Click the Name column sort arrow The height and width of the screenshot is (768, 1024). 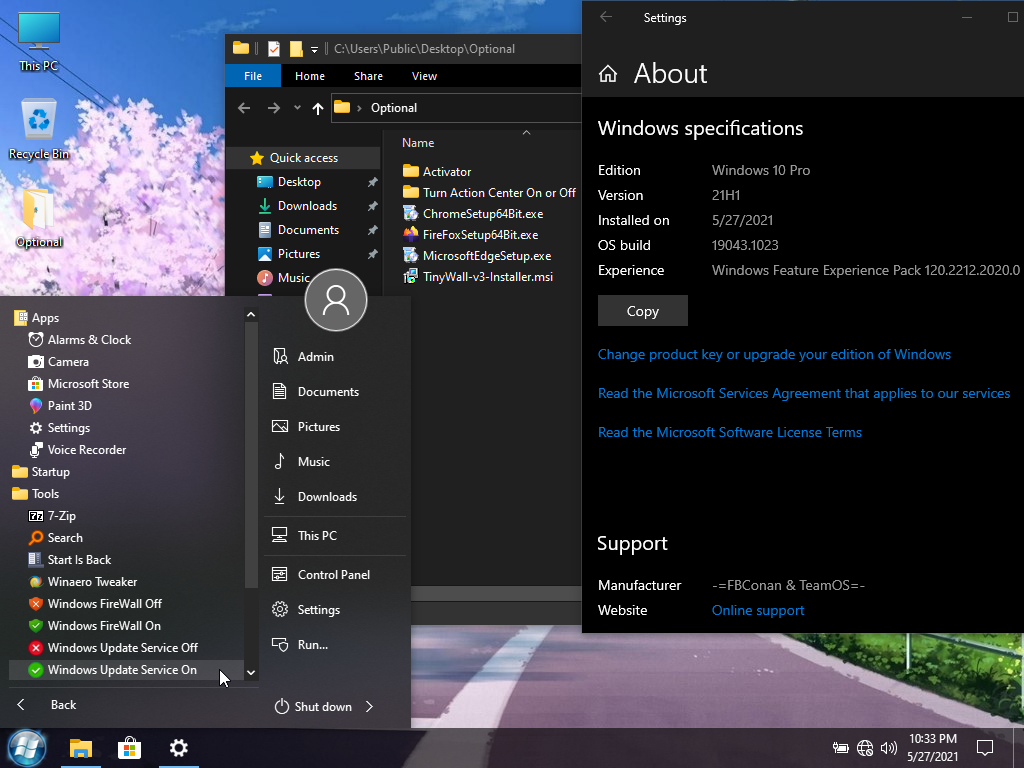click(526, 133)
